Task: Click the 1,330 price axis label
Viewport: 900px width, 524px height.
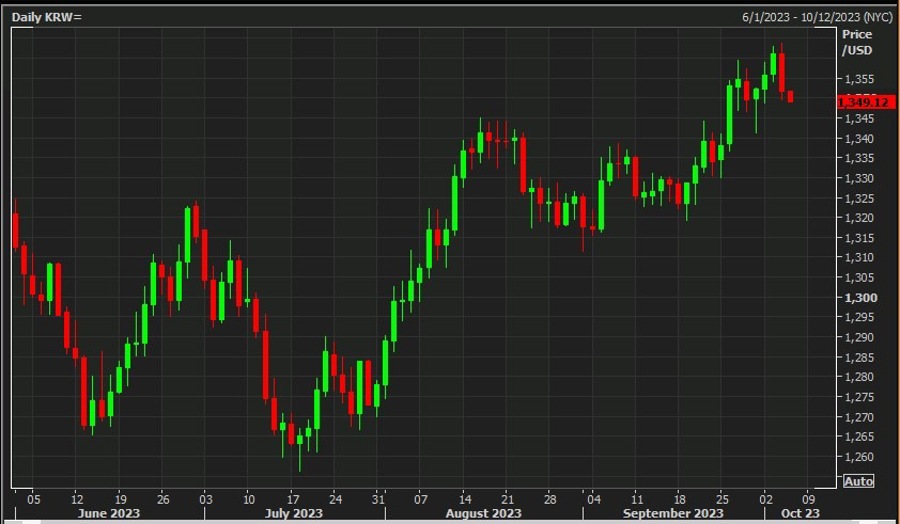Action: 859,178
